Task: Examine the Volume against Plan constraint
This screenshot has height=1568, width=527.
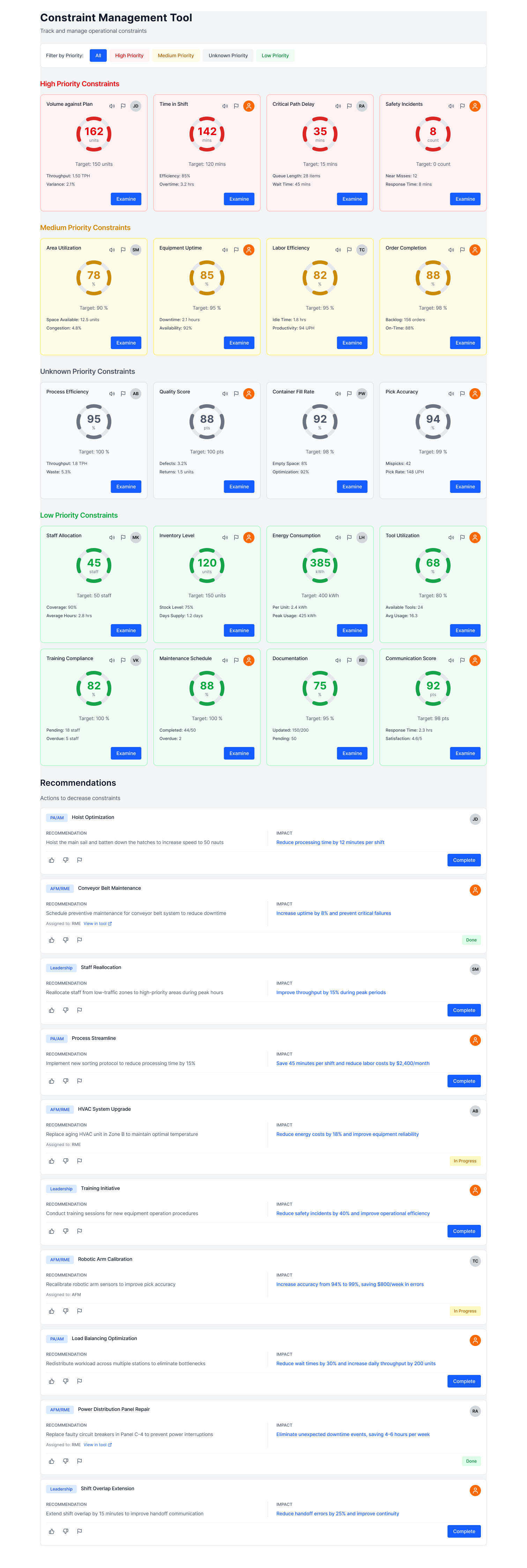Action: pos(126,199)
